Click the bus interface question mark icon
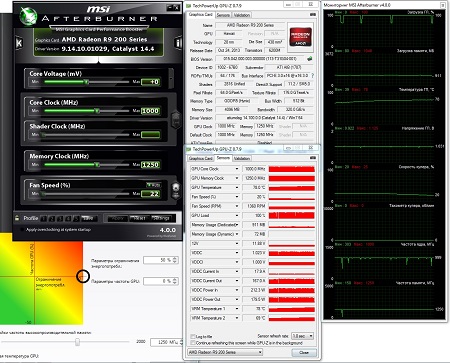450x363 pixels. coord(312,76)
